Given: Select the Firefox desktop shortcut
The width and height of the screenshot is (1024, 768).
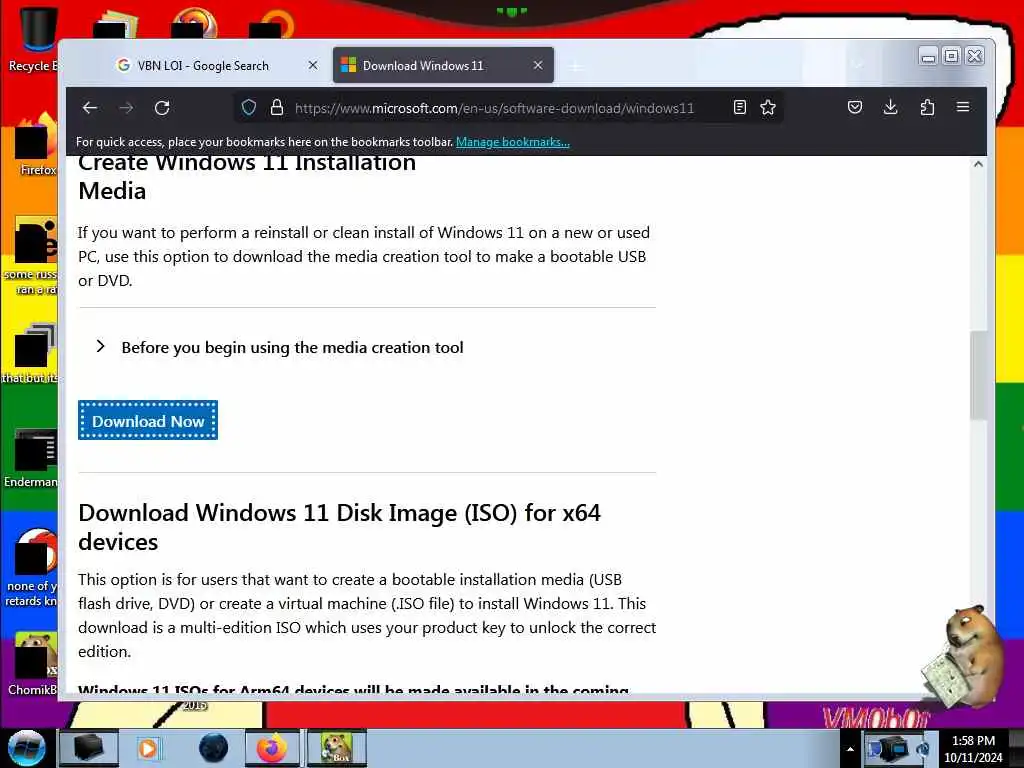Looking at the screenshot, I should pyautogui.click(x=36, y=145).
